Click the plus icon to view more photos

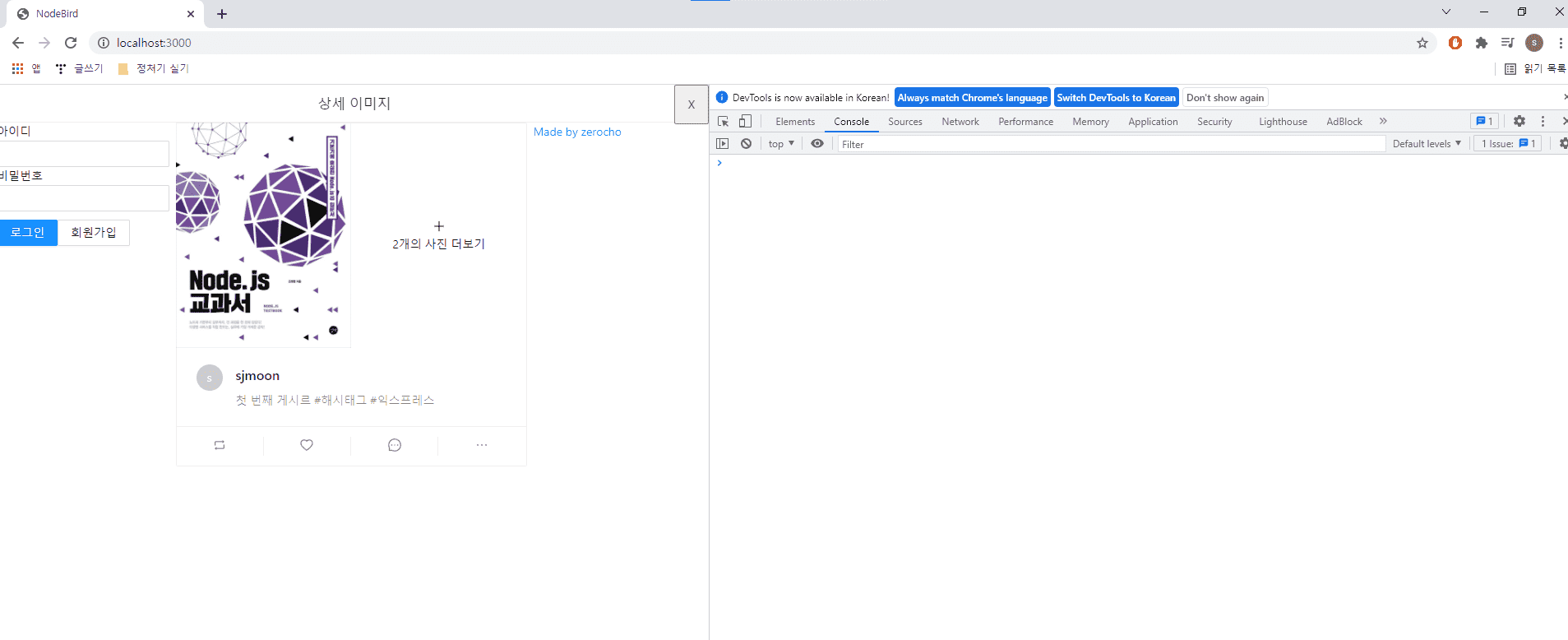click(x=439, y=226)
